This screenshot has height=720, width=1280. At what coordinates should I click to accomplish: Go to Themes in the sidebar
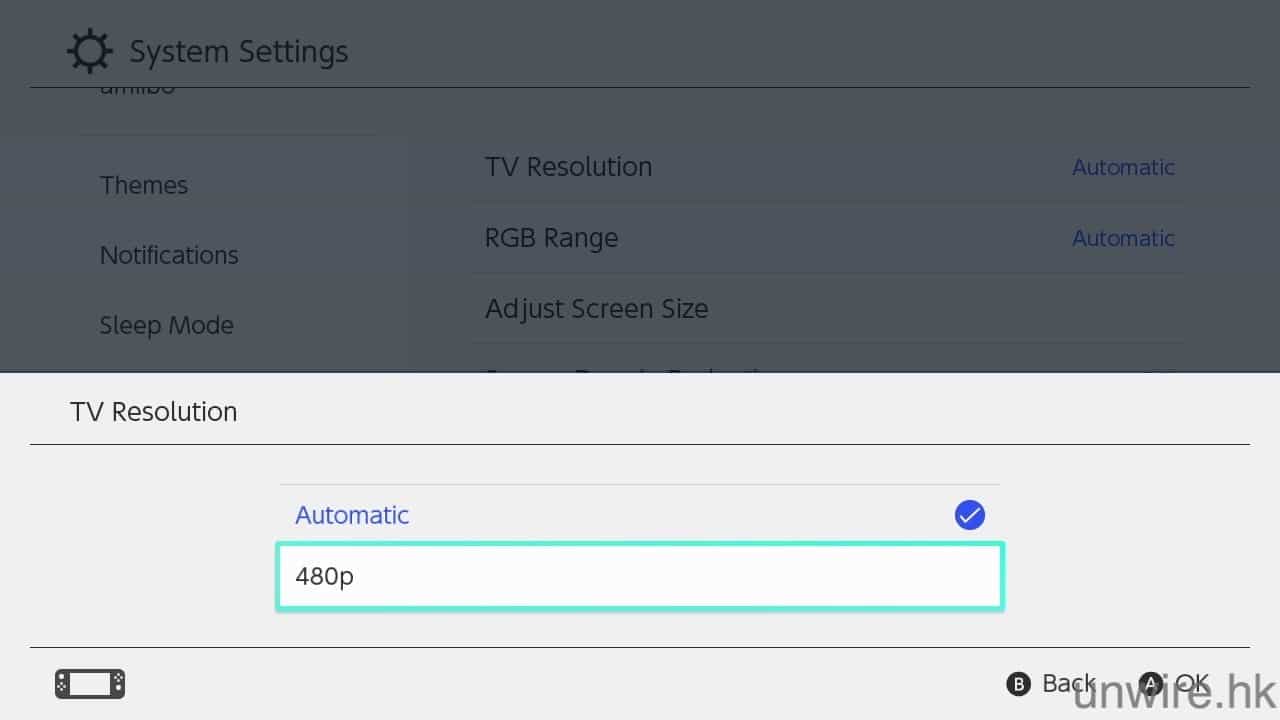[x=144, y=185]
